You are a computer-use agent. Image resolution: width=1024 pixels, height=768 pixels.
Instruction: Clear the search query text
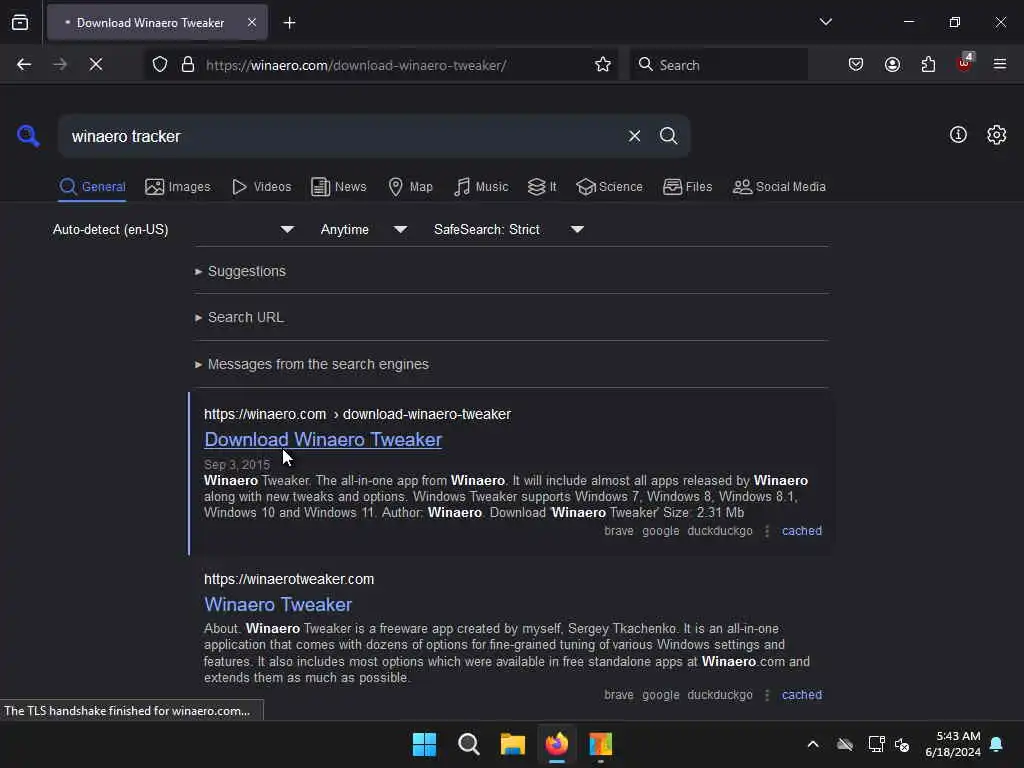click(634, 136)
